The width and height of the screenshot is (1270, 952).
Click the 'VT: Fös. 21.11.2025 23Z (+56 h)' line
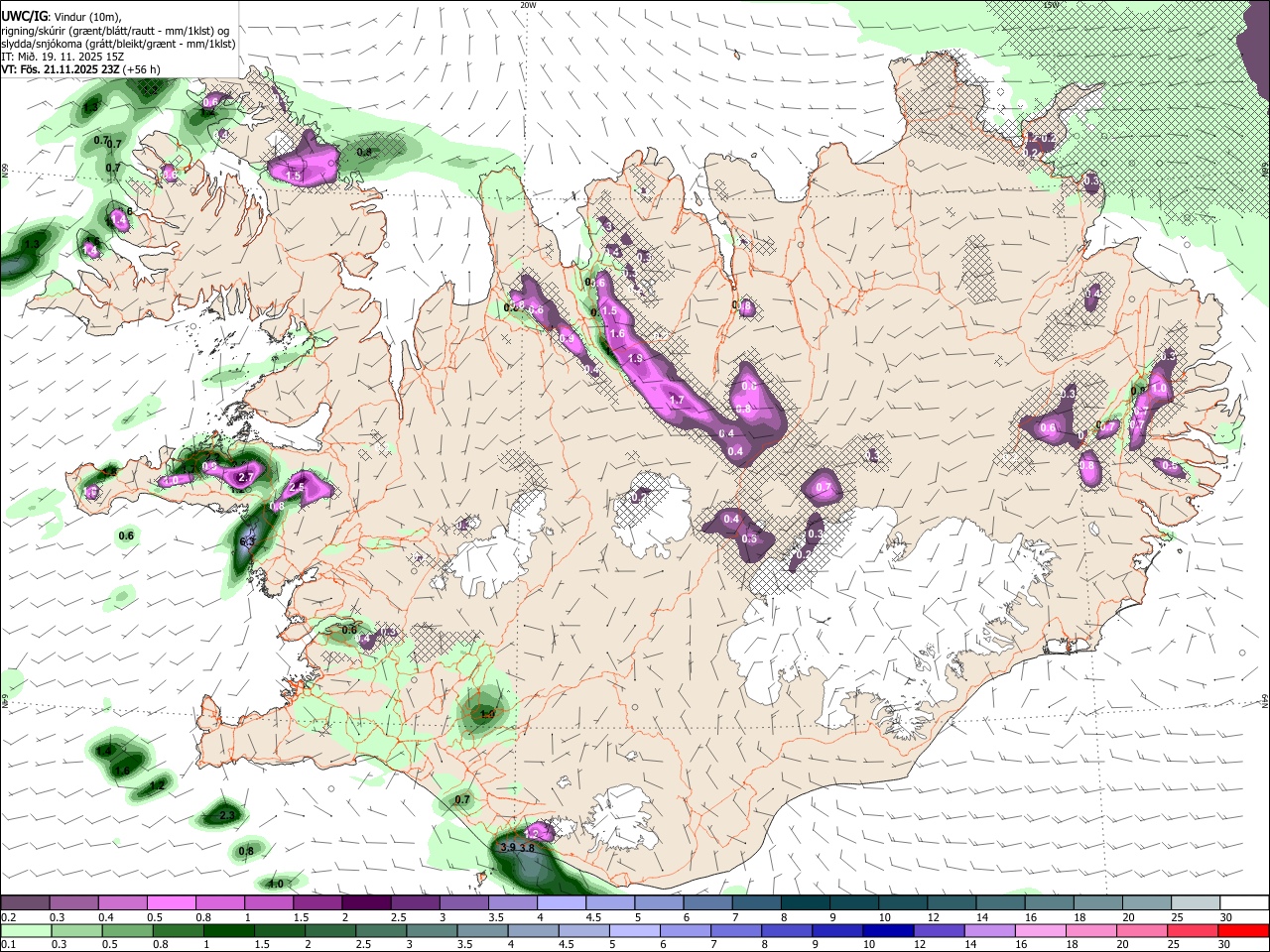pos(80,69)
